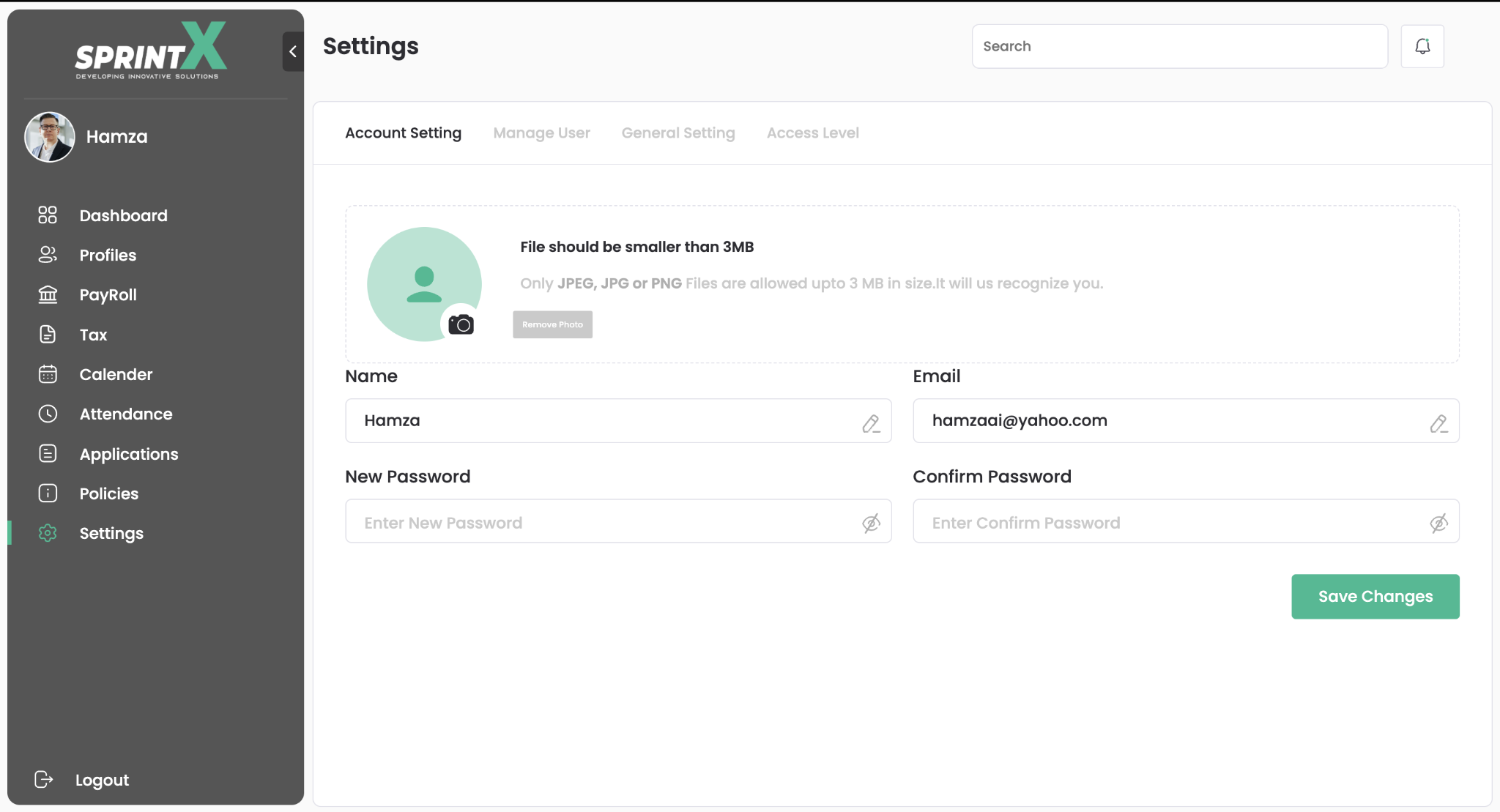Click the notification bell icon
Image resolution: width=1500 pixels, height=812 pixels.
click(1422, 46)
